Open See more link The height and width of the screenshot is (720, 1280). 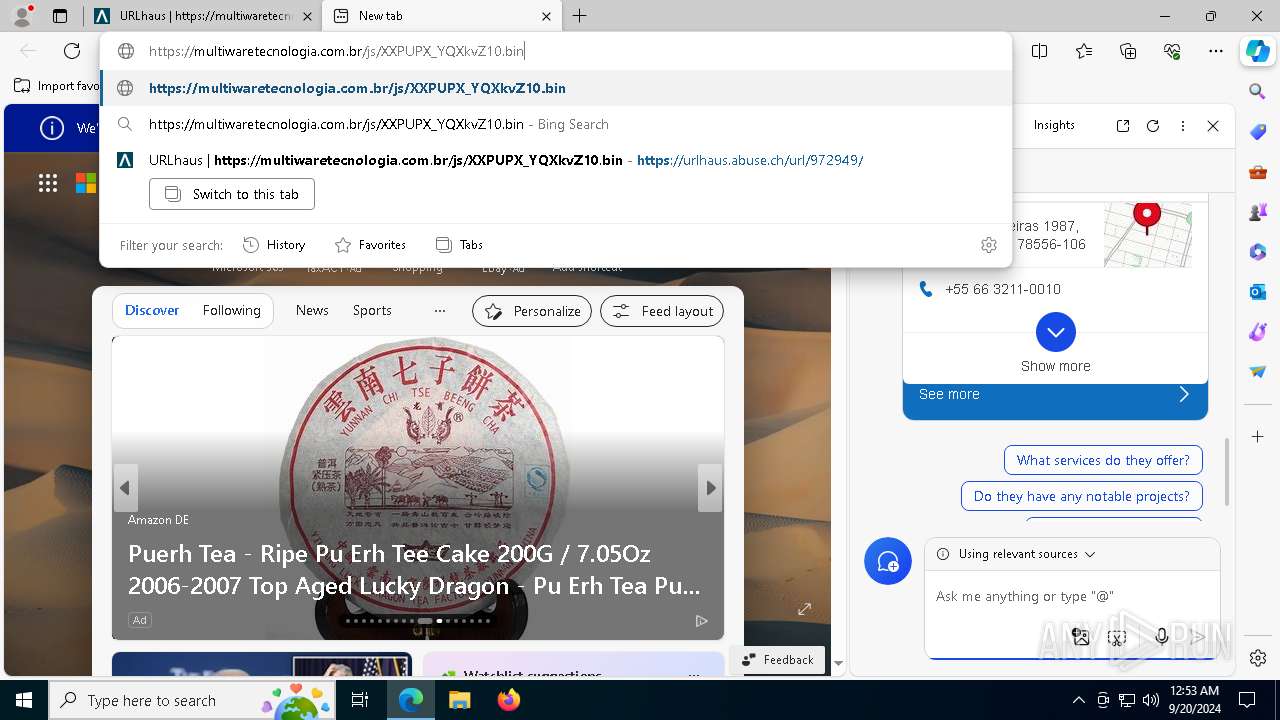[x=1055, y=394]
